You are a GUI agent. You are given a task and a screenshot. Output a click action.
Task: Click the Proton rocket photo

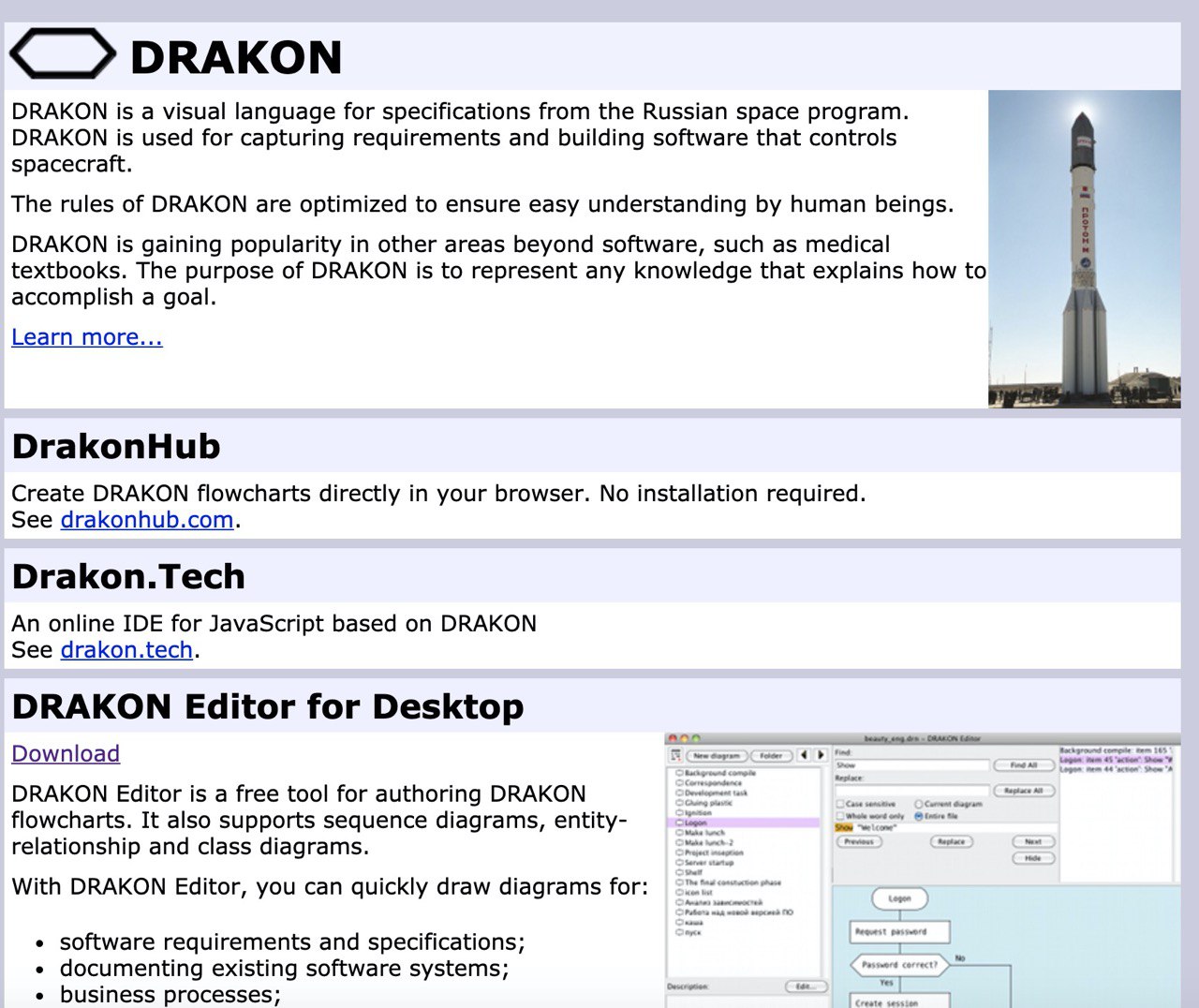[1084, 249]
